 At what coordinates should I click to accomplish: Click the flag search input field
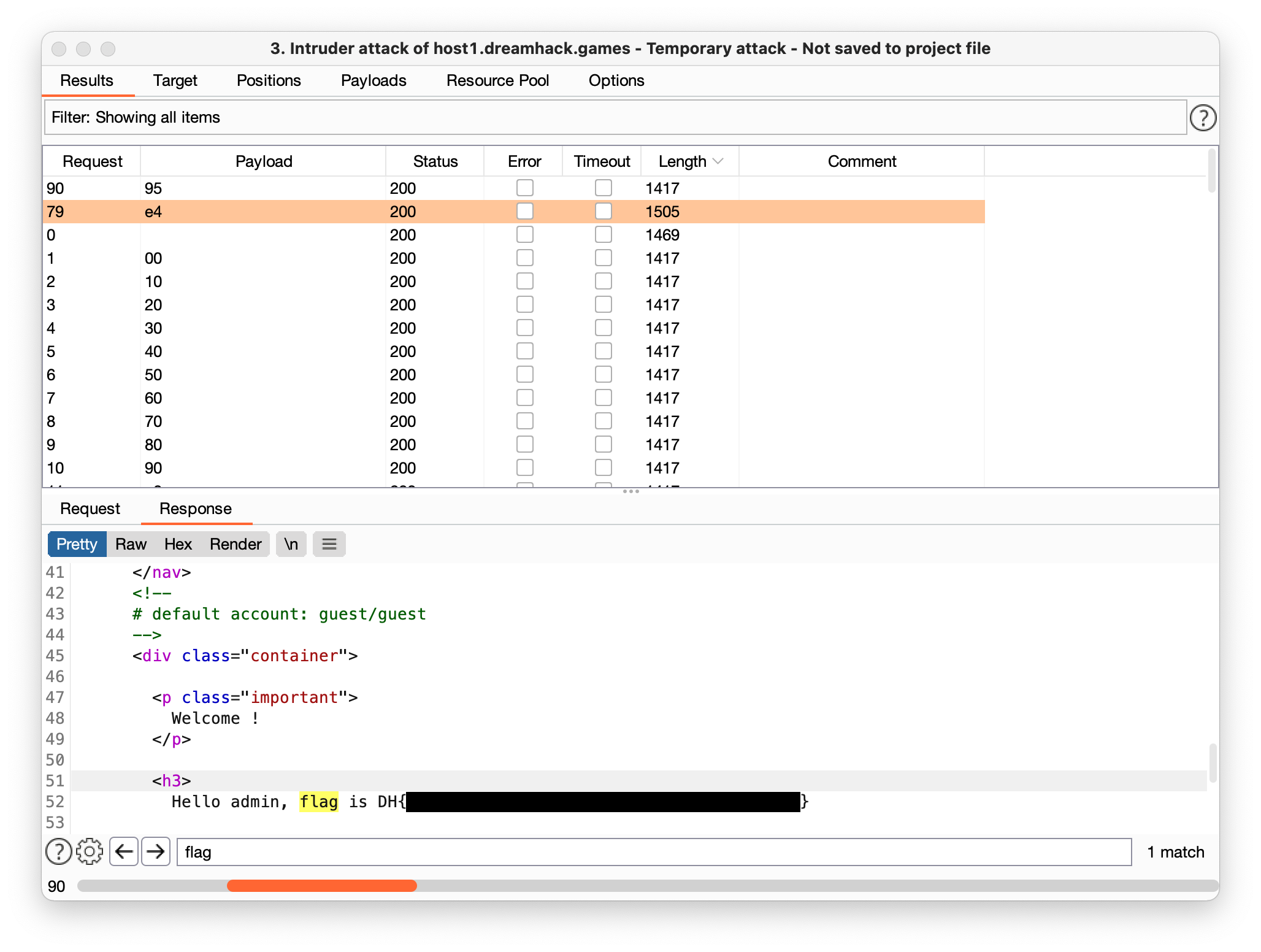[x=654, y=852]
